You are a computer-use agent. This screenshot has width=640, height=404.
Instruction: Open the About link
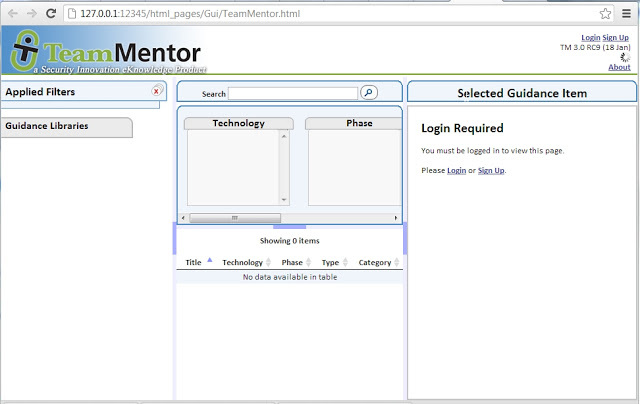pos(619,67)
